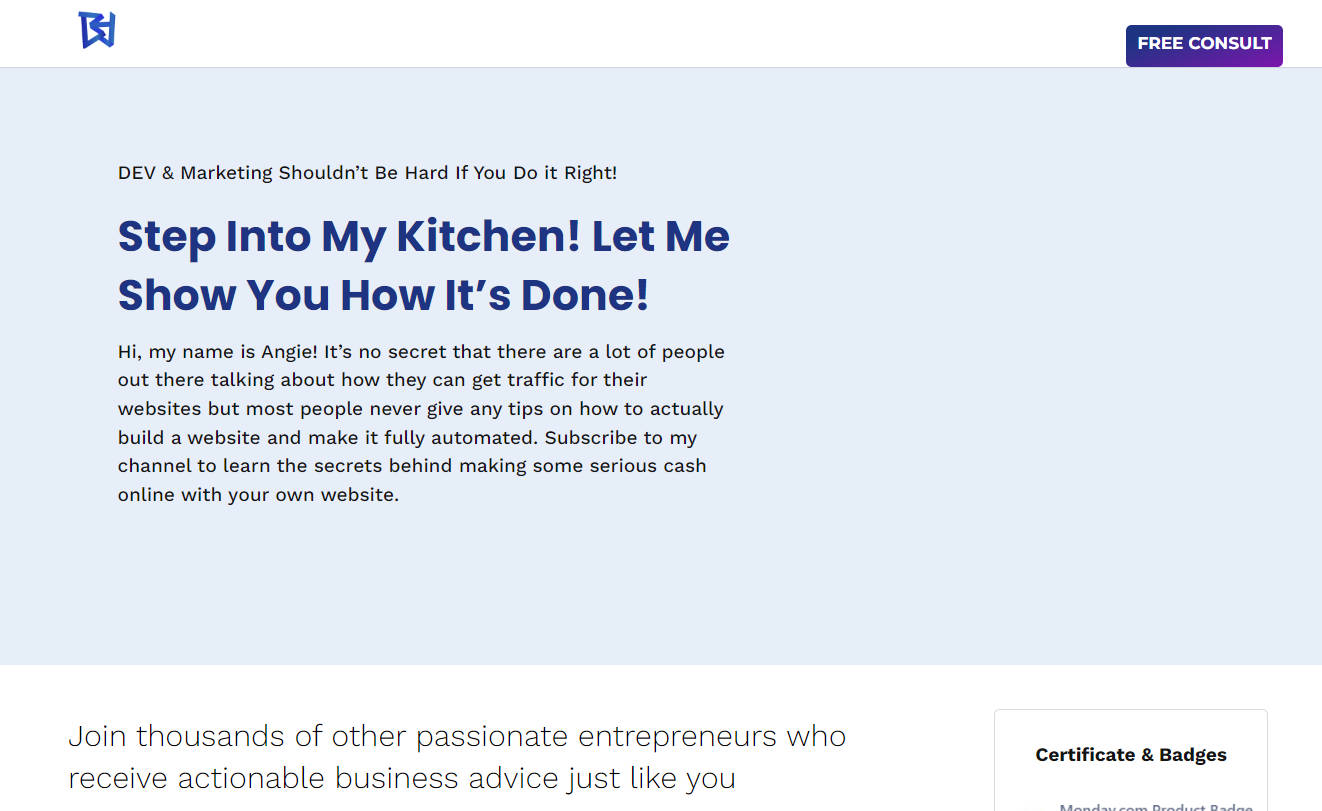This screenshot has width=1322, height=811.
Task: Click 'channel to learn the secrets' text line
Action: click(412, 466)
